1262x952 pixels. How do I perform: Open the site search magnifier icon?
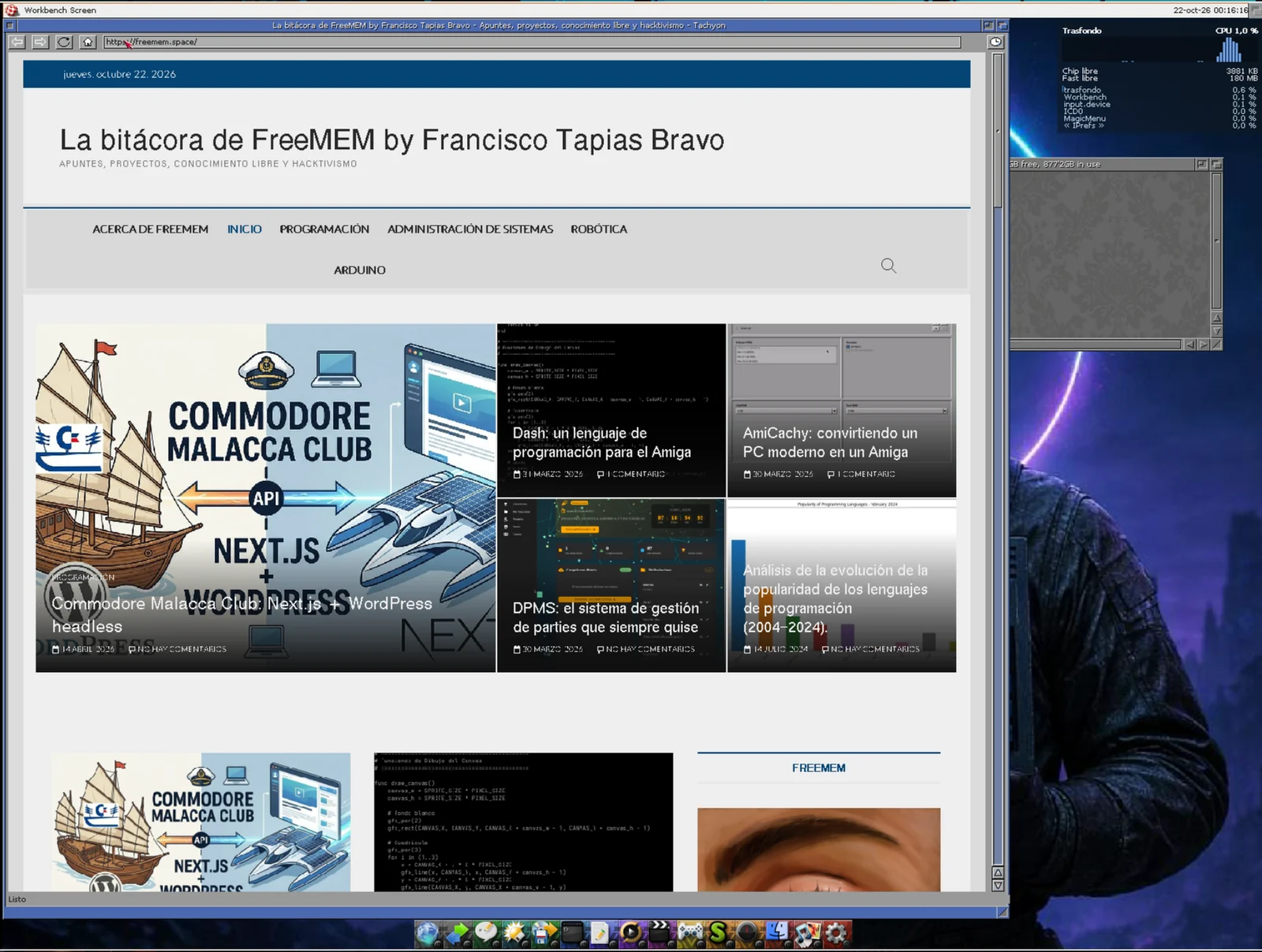point(888,266)
